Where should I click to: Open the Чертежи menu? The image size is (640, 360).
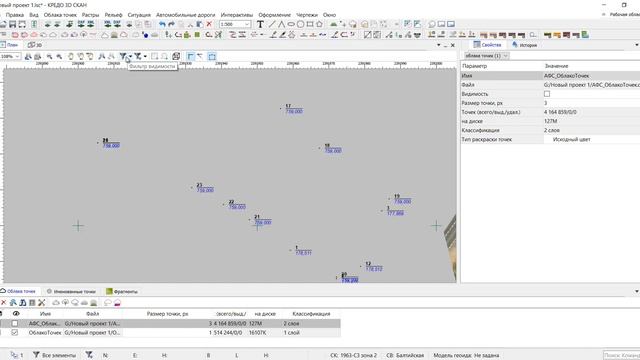(x=307, y=15)
